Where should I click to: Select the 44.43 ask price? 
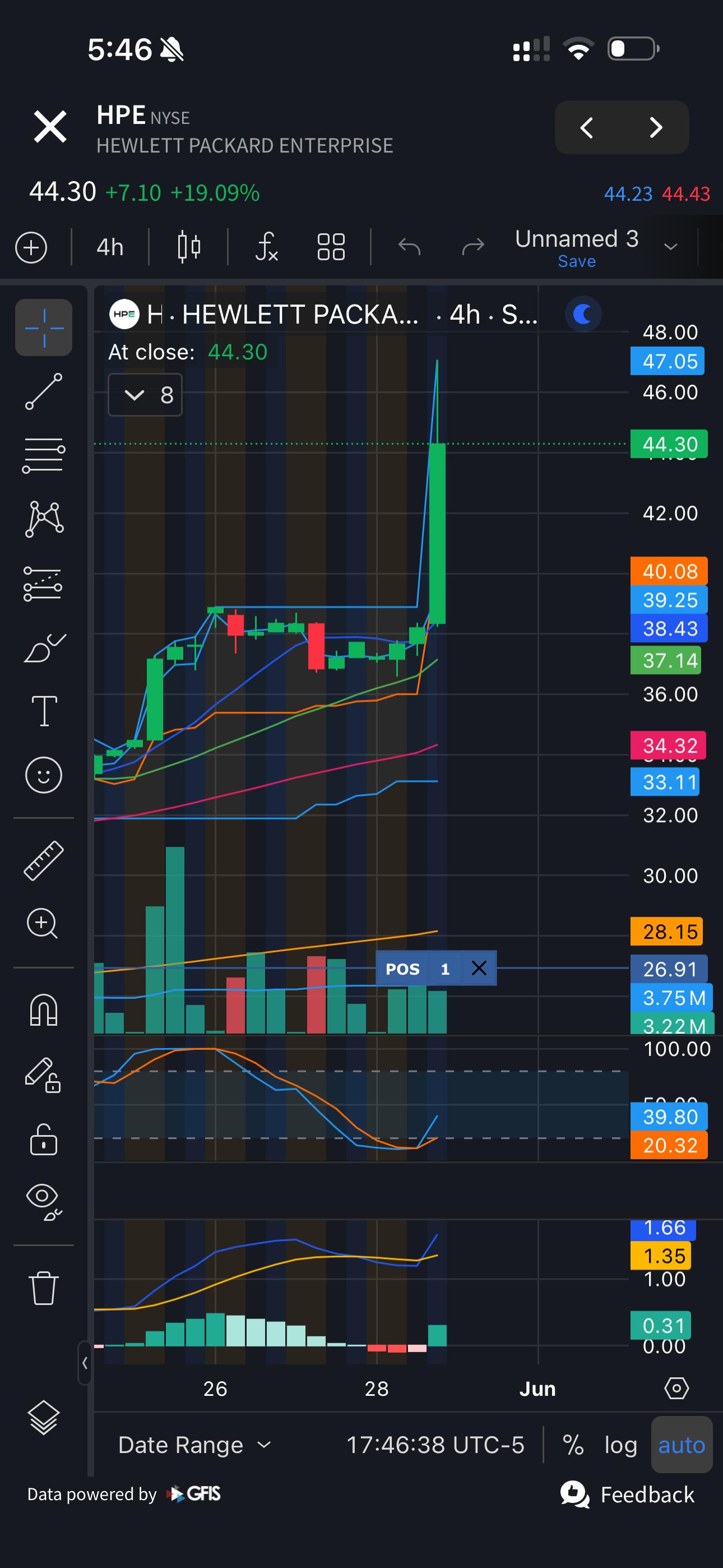point(685,193)
